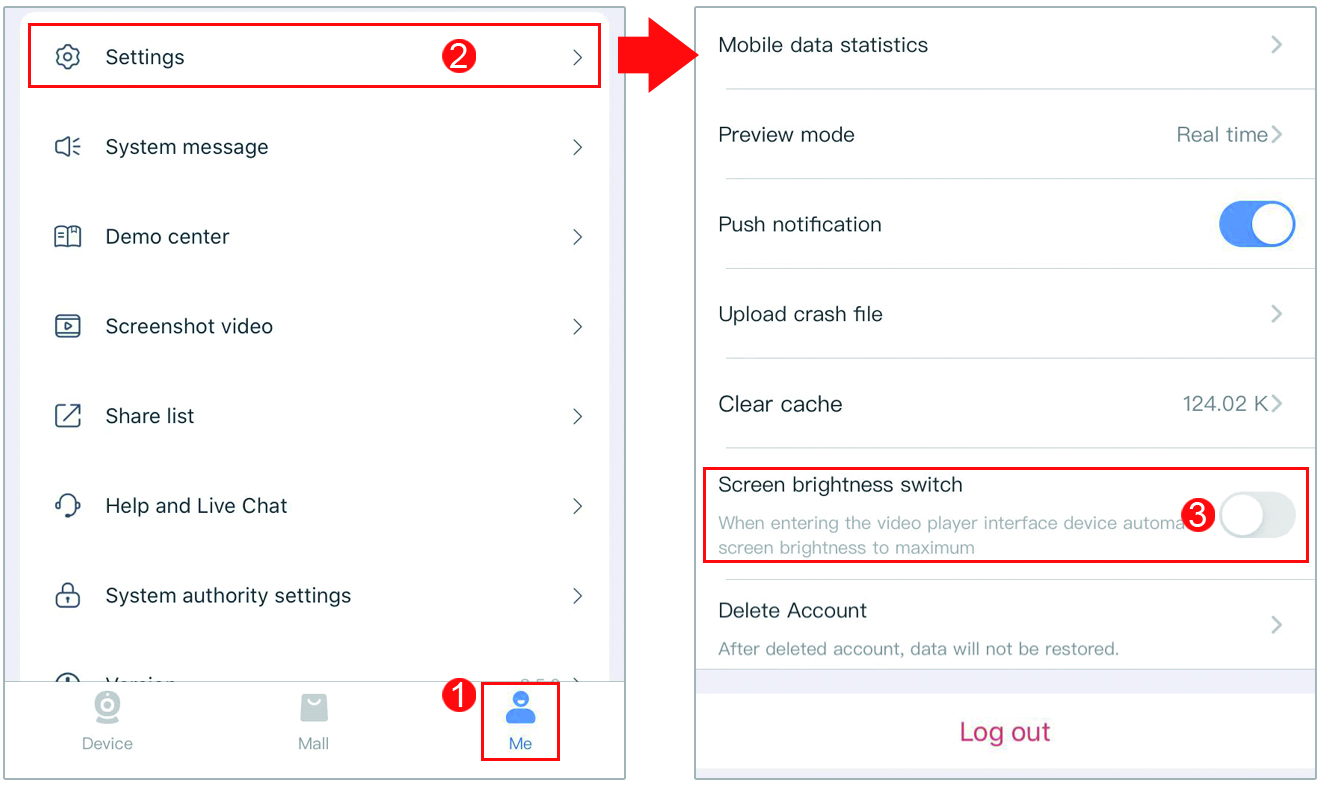Open the Demo center chevron arrow

click(x=577, y=237)
